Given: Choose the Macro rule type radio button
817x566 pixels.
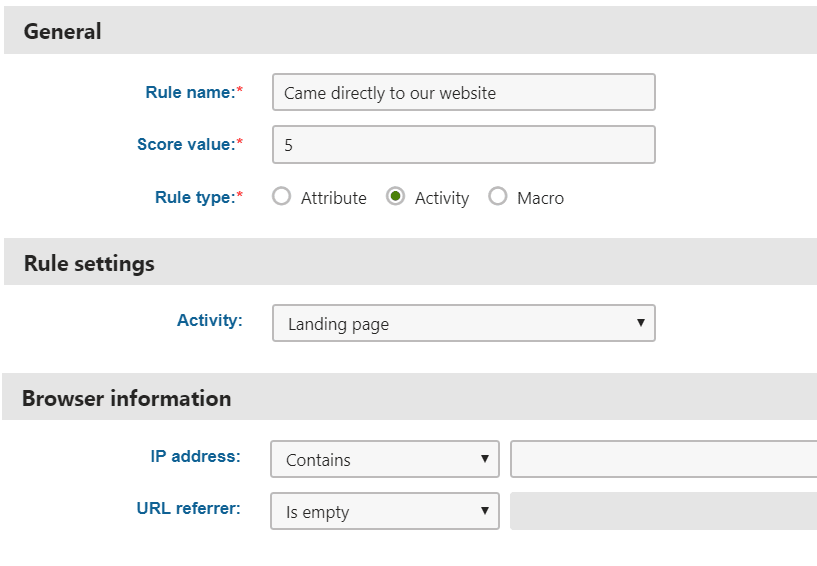Looking at the screenshot, I should pyautogui.click(x=498, y=196).
